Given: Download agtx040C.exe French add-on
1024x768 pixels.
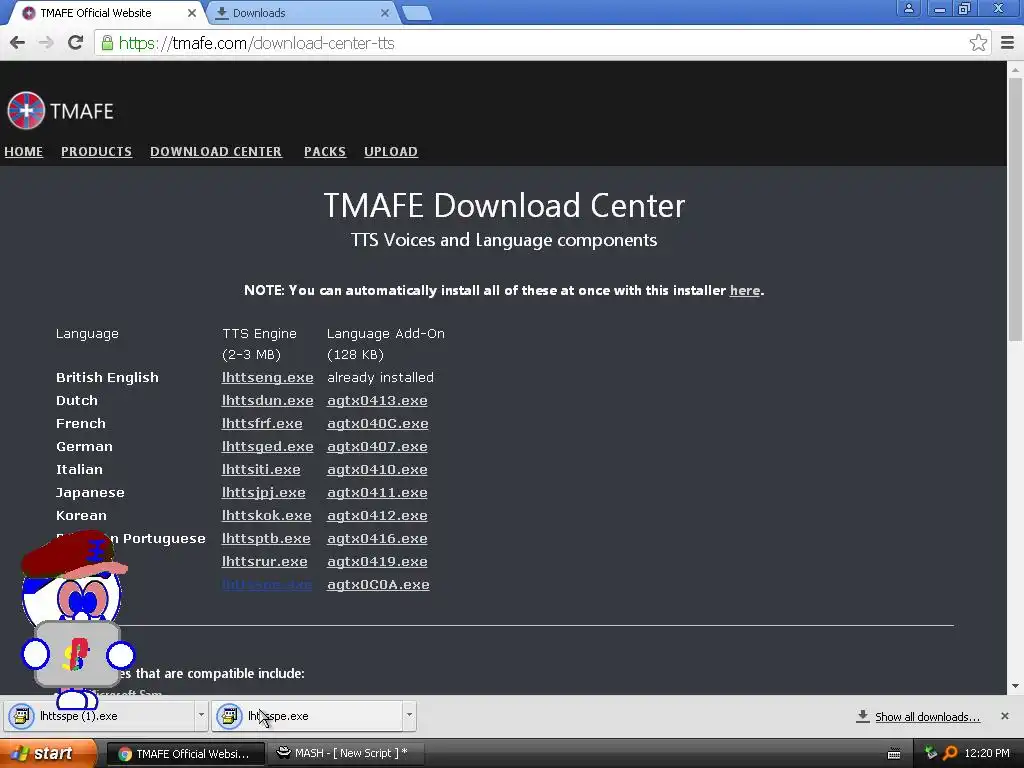Looking at the screenshot, I should click(377, 423).
